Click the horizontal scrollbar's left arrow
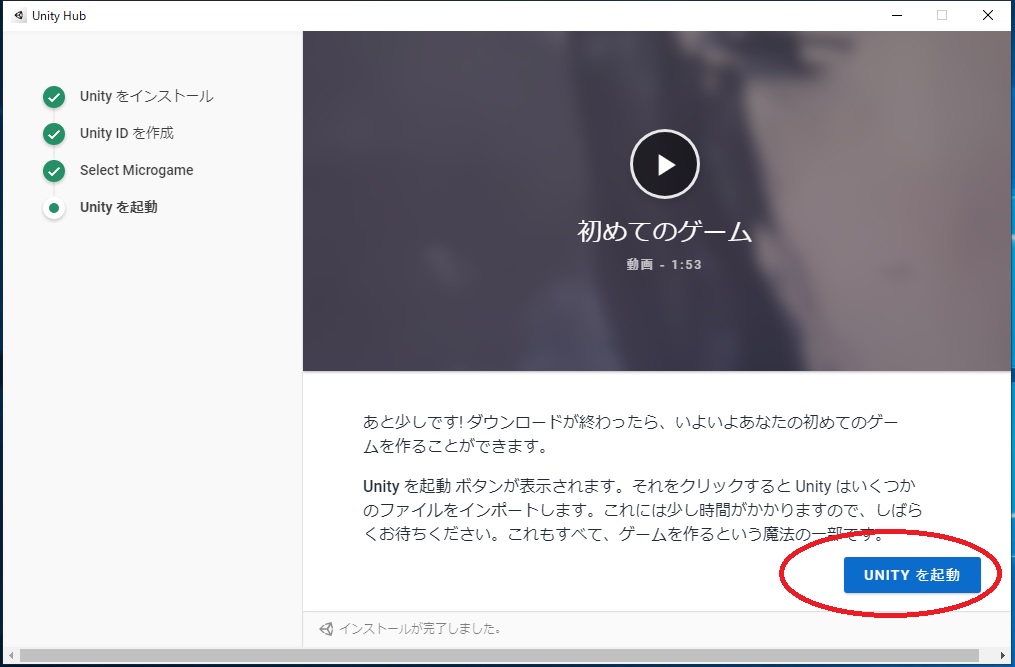The image size is (1015, 667). pyautogui.click(x=10, y=655)
